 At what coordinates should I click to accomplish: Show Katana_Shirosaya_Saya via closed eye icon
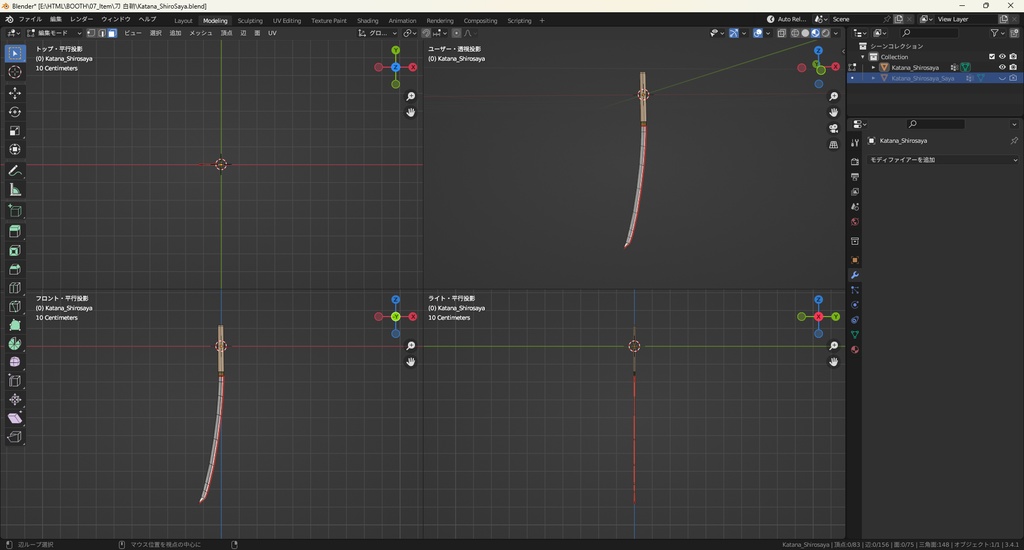(x=1002, y=78)
